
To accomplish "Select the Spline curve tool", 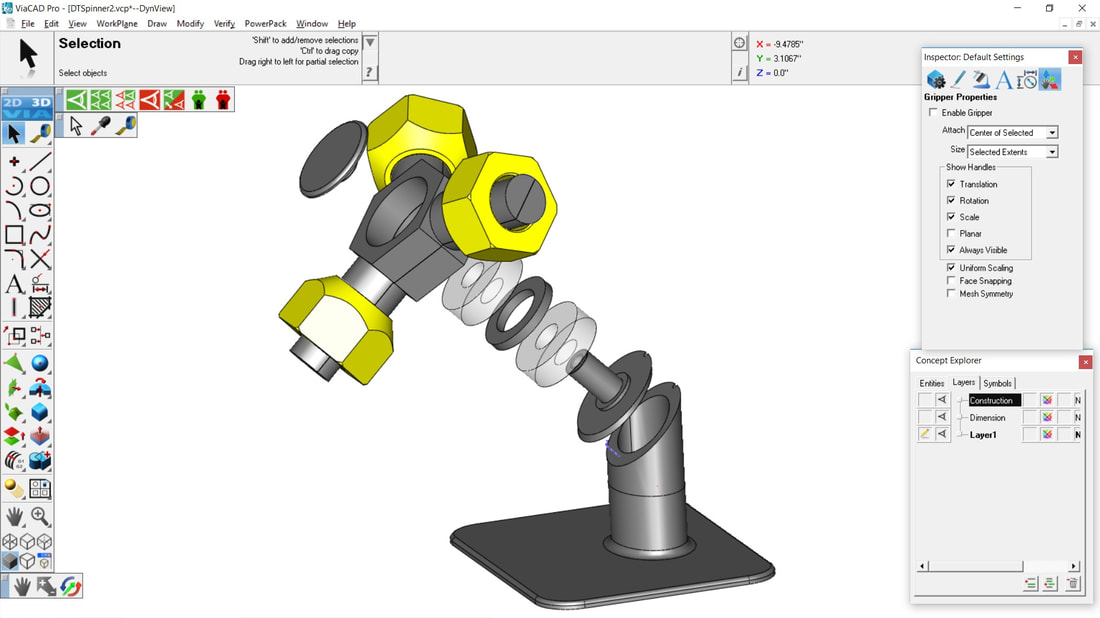I will coord(40,235).
